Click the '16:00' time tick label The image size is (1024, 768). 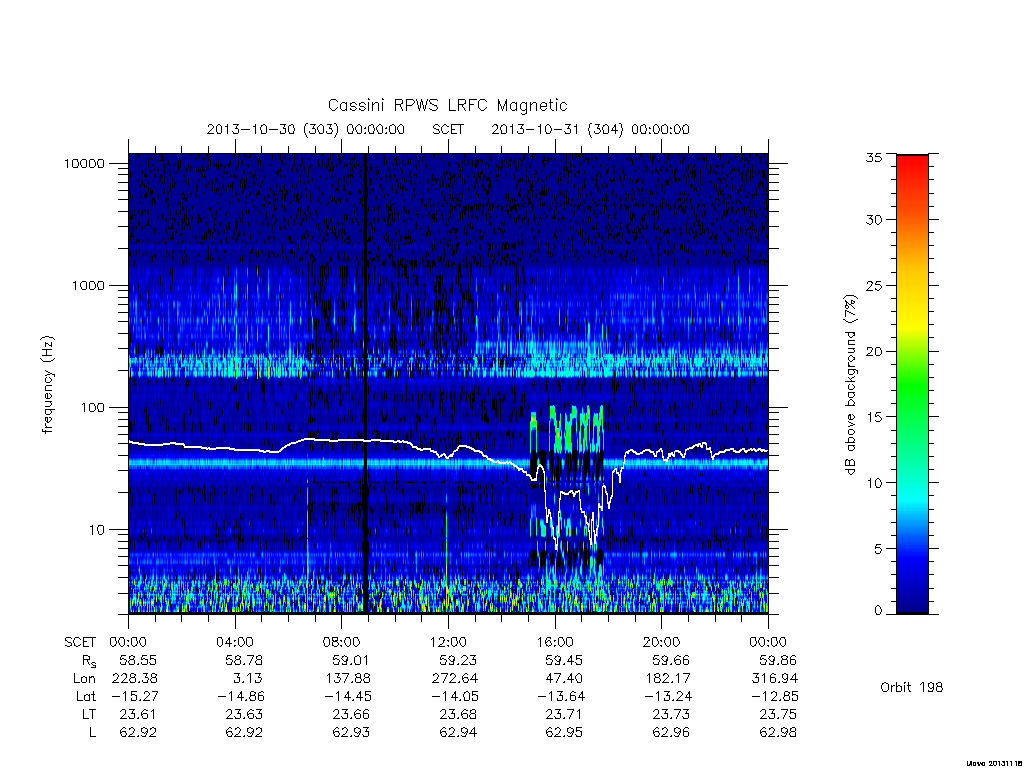click(555, 642)
